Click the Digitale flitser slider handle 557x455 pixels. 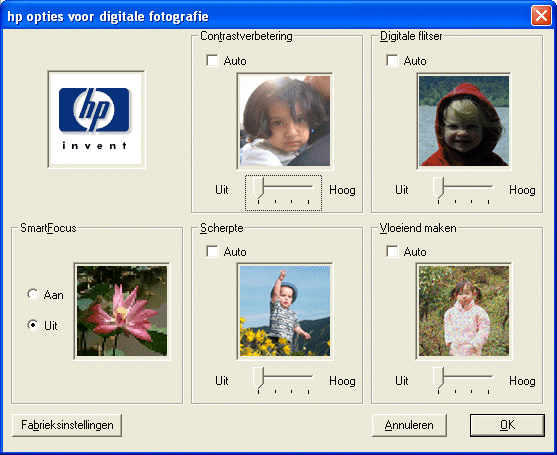coord(438,188)
